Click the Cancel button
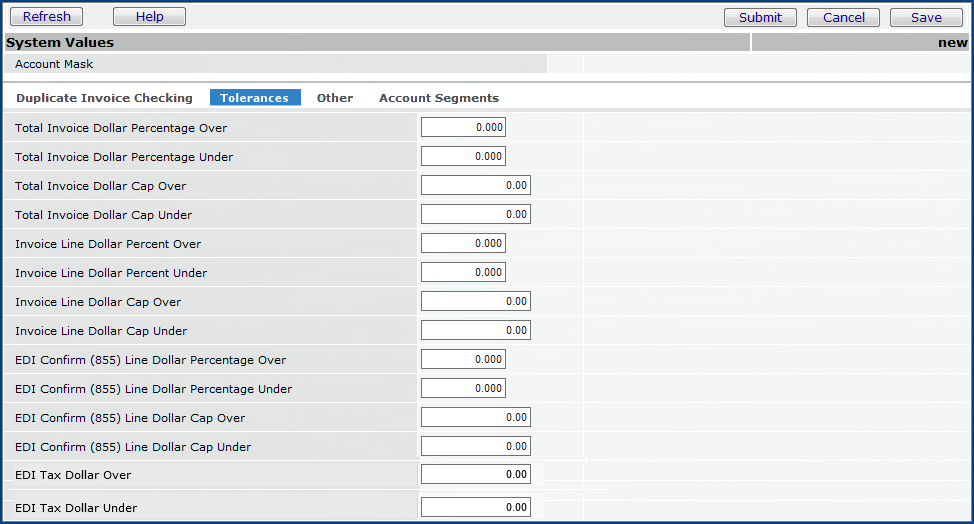Viewport: 974px width, 524px height. click(x=843, y=17)
